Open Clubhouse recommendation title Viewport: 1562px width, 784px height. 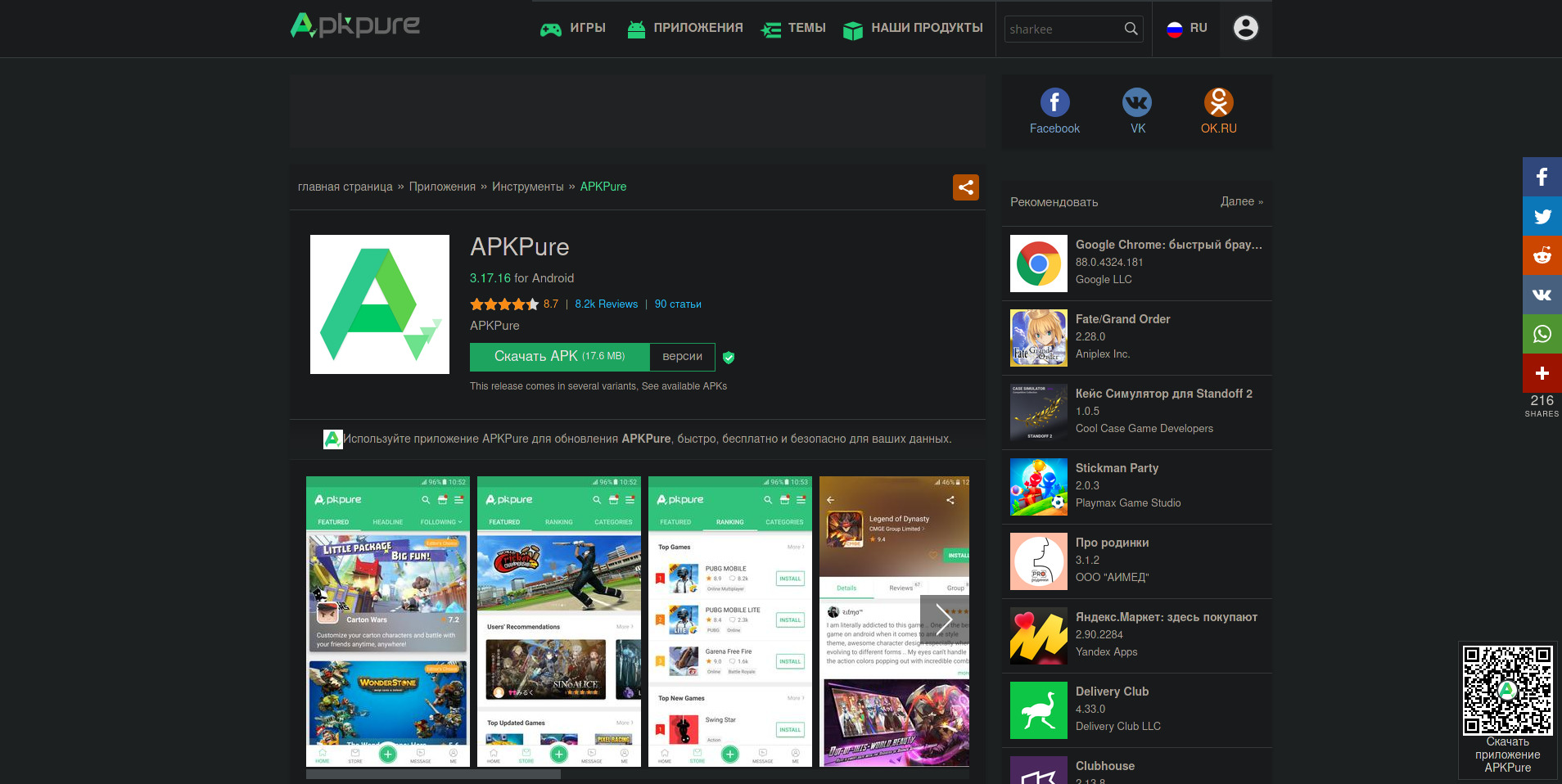tap(1105, 766)
